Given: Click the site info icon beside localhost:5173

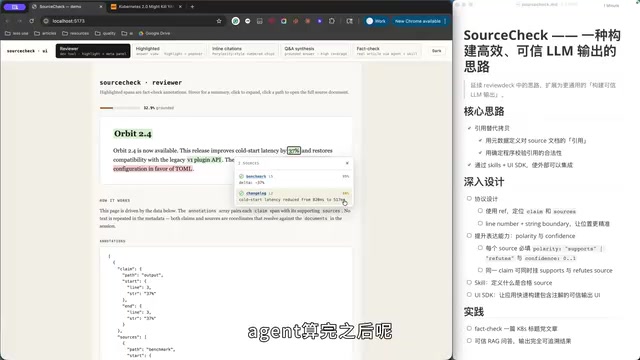Looking at the screenshot, I should point(46,21).
